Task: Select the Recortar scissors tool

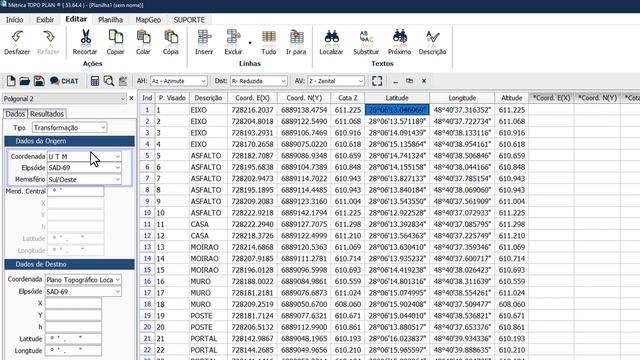Action: (85, 37)
